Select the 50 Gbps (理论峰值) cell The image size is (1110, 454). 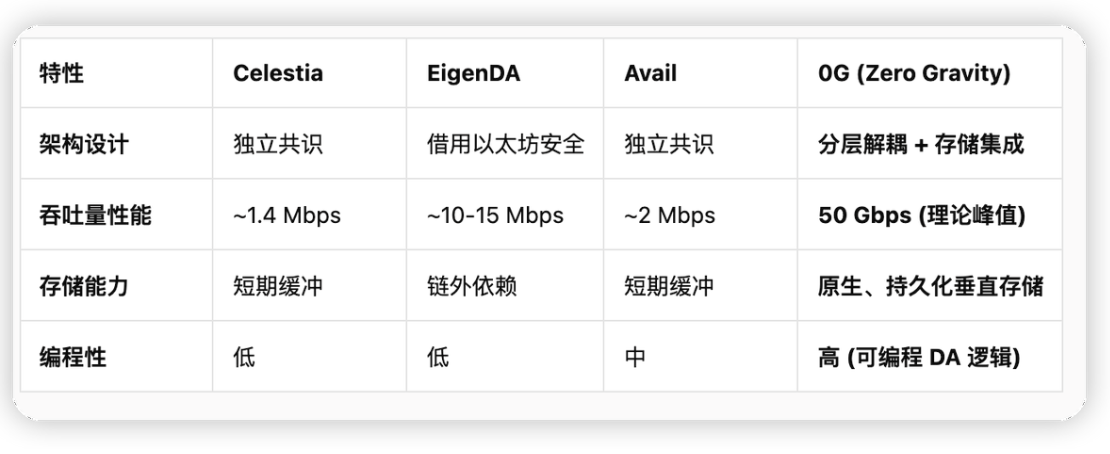coord(921,215)
